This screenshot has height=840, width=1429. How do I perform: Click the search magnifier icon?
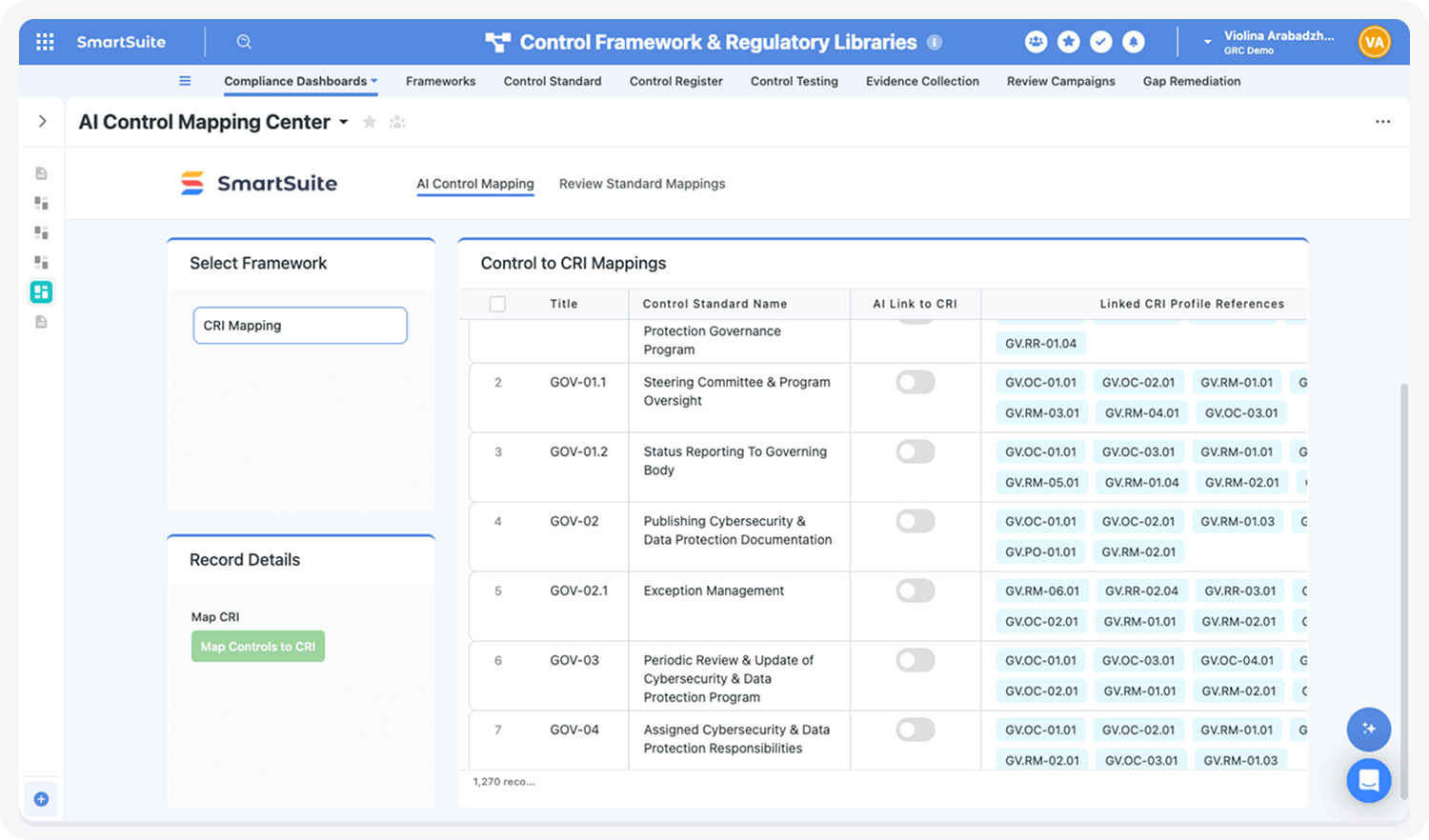(244, 42)
